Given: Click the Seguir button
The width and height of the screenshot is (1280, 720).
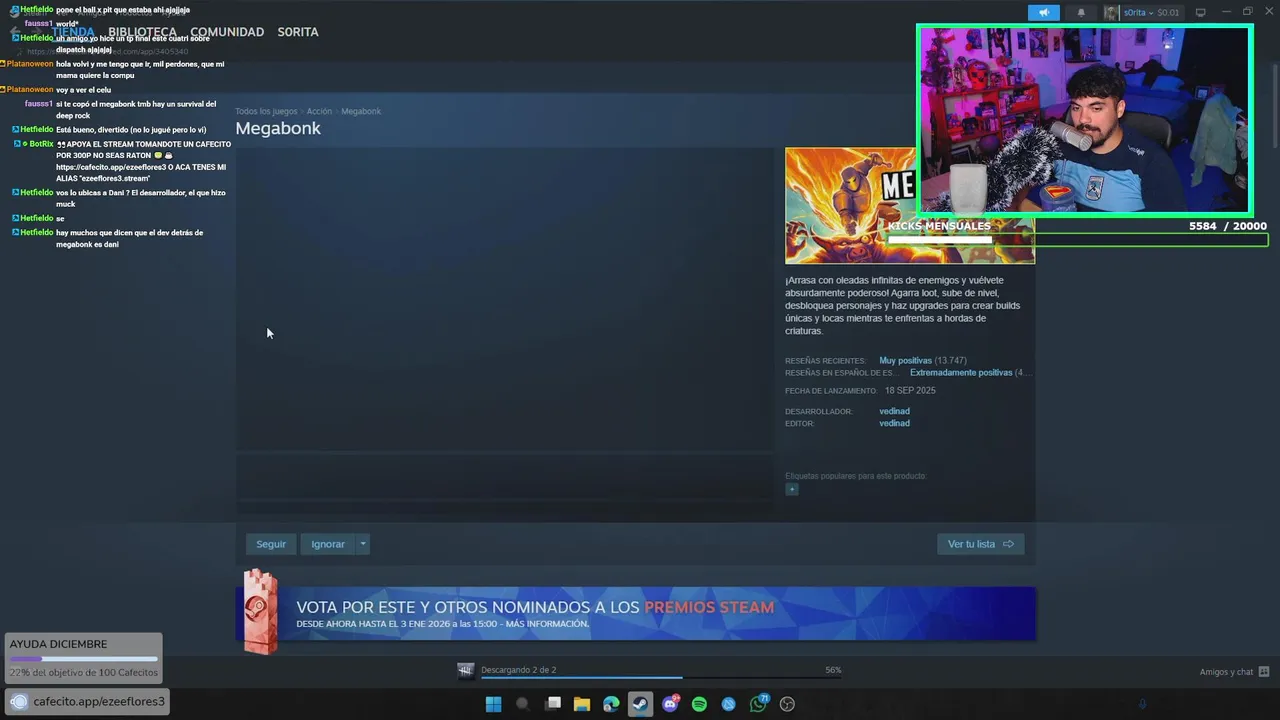Looking at the screenshot, I should pyautogui.click(x=271, y=544).
